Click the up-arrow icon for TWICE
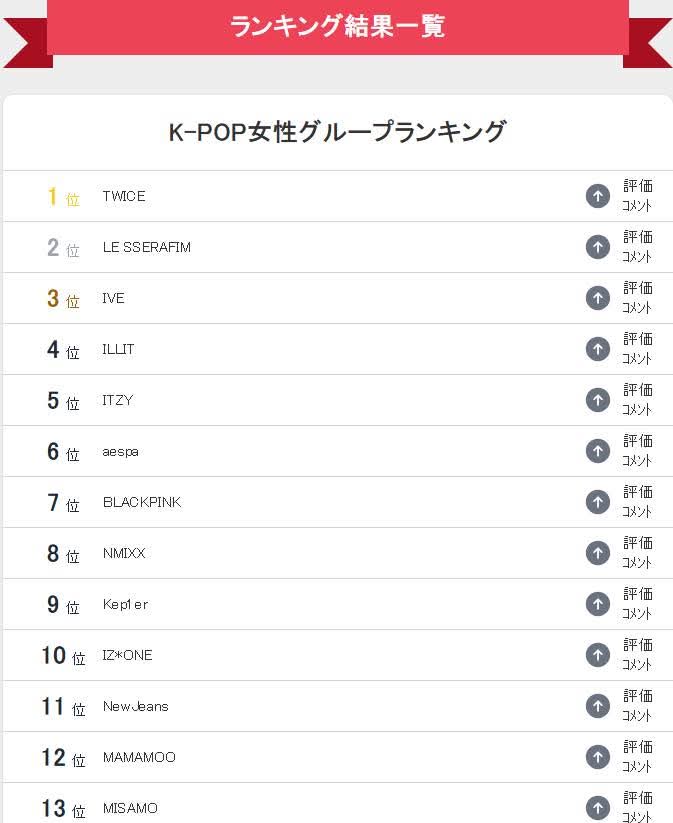The height and width of the screenshot is (823, 673). (597, 196)
